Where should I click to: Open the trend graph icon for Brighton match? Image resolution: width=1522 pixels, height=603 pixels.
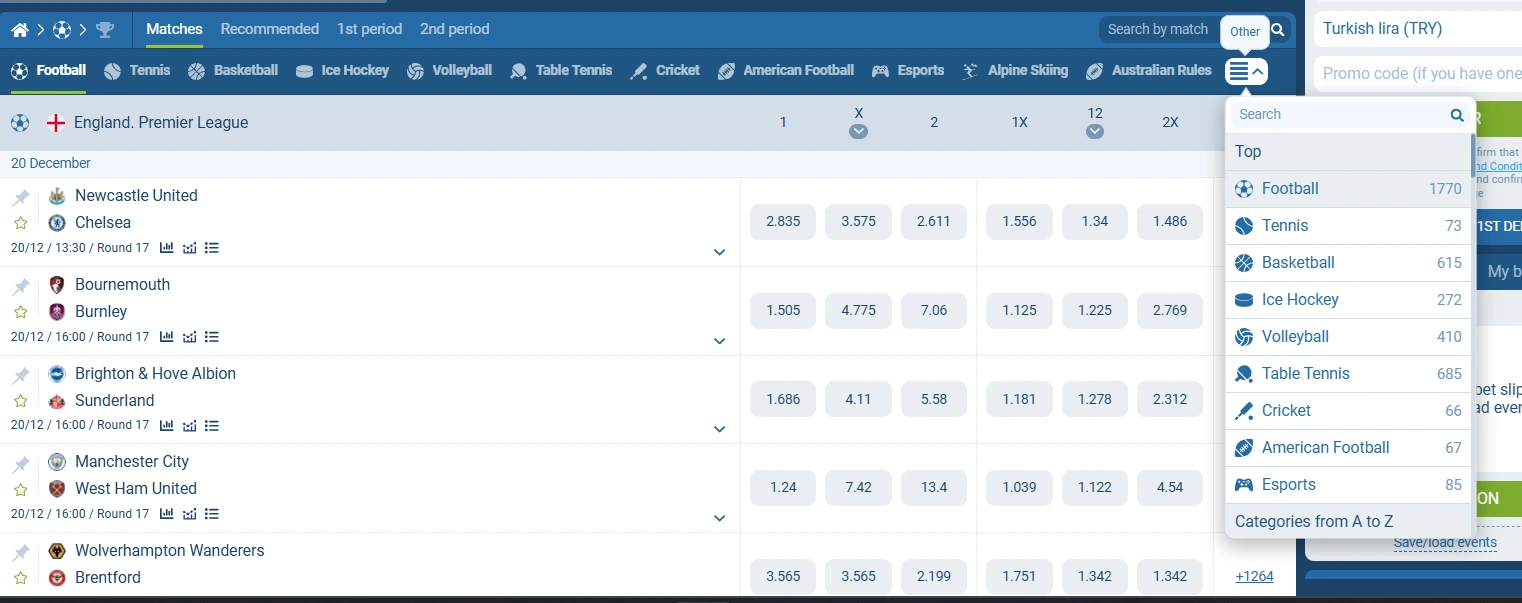click(189, 425)
